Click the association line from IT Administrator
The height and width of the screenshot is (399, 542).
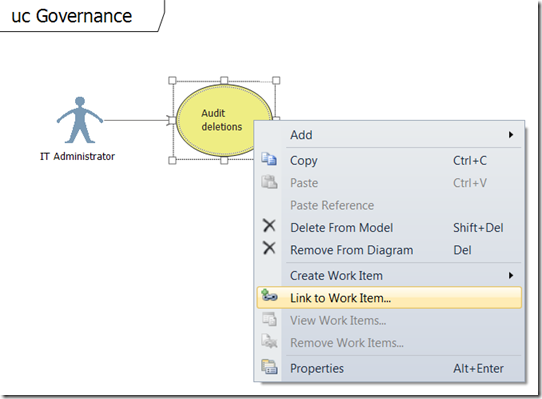tap(137, 120)
